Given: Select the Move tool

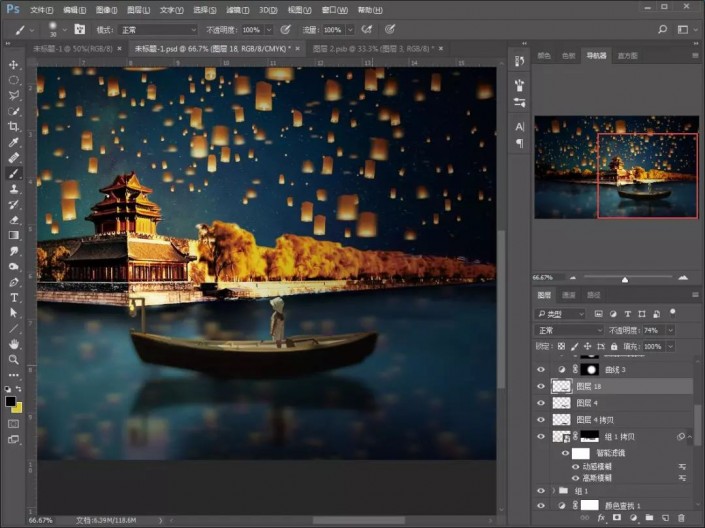Looking at the screenshot, I should (13, 65).
